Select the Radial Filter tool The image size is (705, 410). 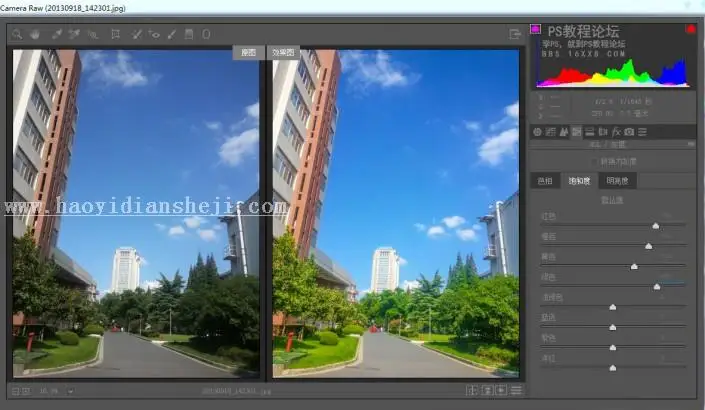point(206,34)
